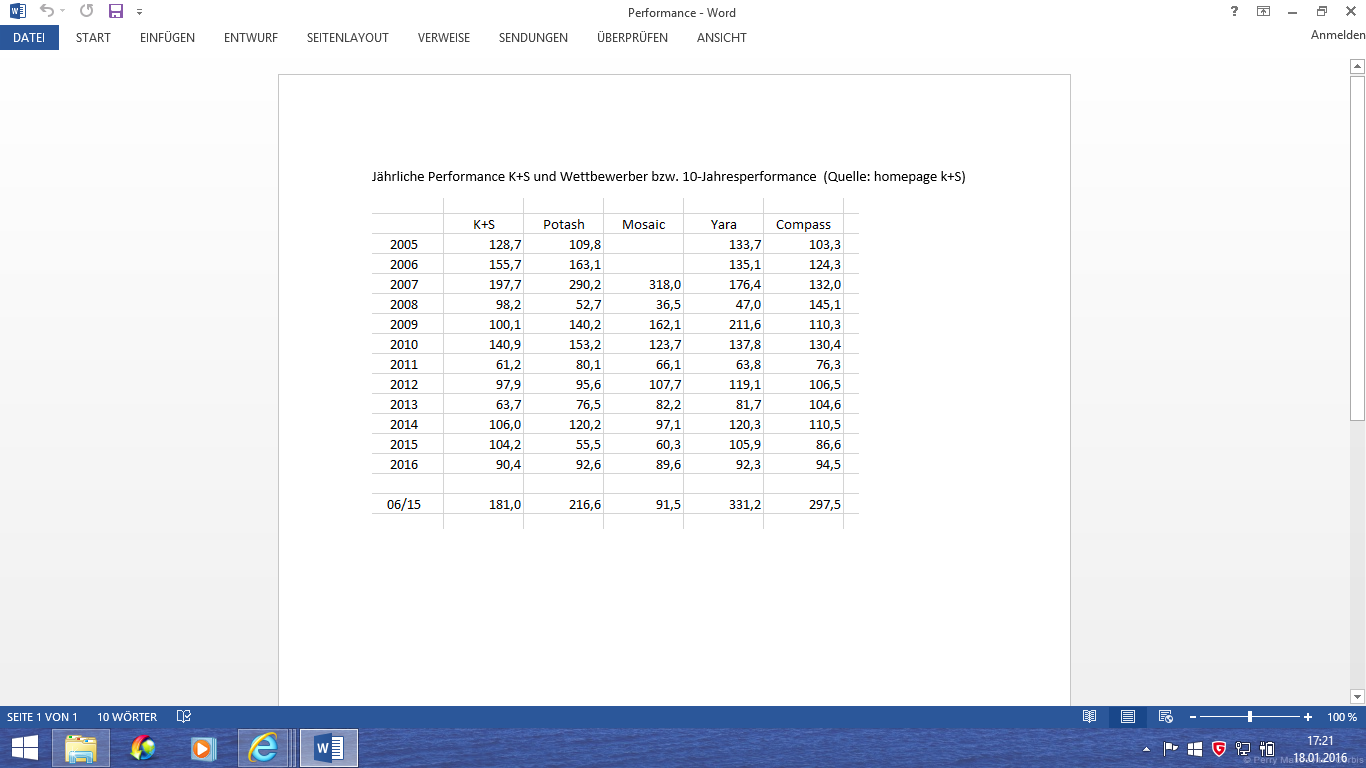Click the Word taskbar button

(x=329, y=748)
